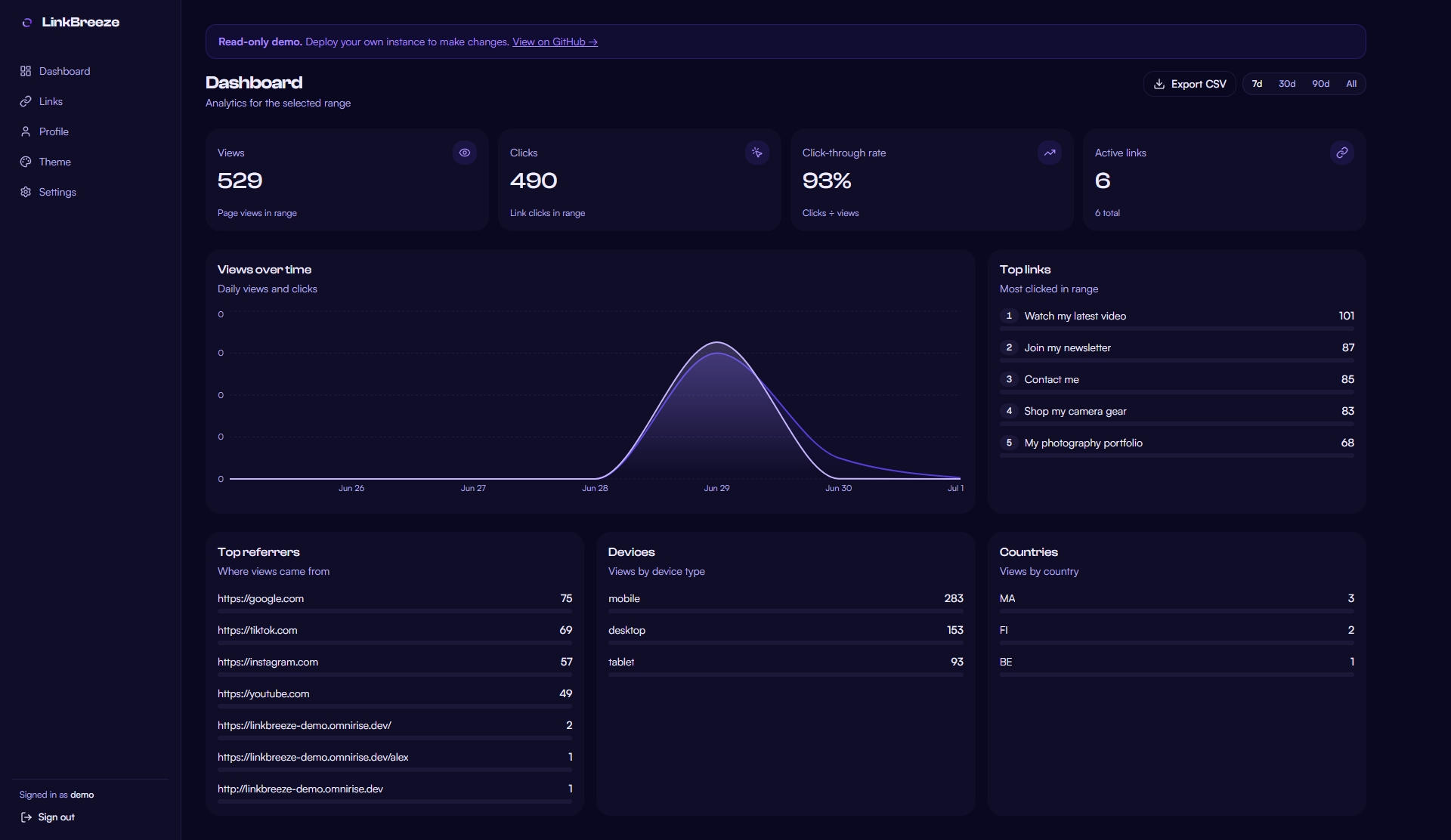1451x840 pixels.
Task: Click referrer https://tiktok.com
Action: (257, 630)
